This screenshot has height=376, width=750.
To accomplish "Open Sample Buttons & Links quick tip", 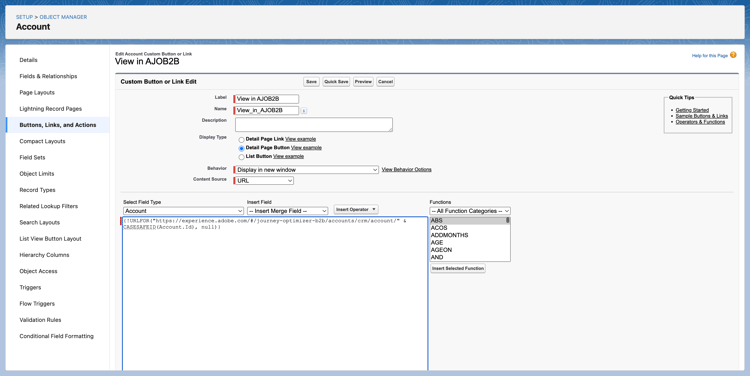I will pyautogui.click(x=702, y=116).
